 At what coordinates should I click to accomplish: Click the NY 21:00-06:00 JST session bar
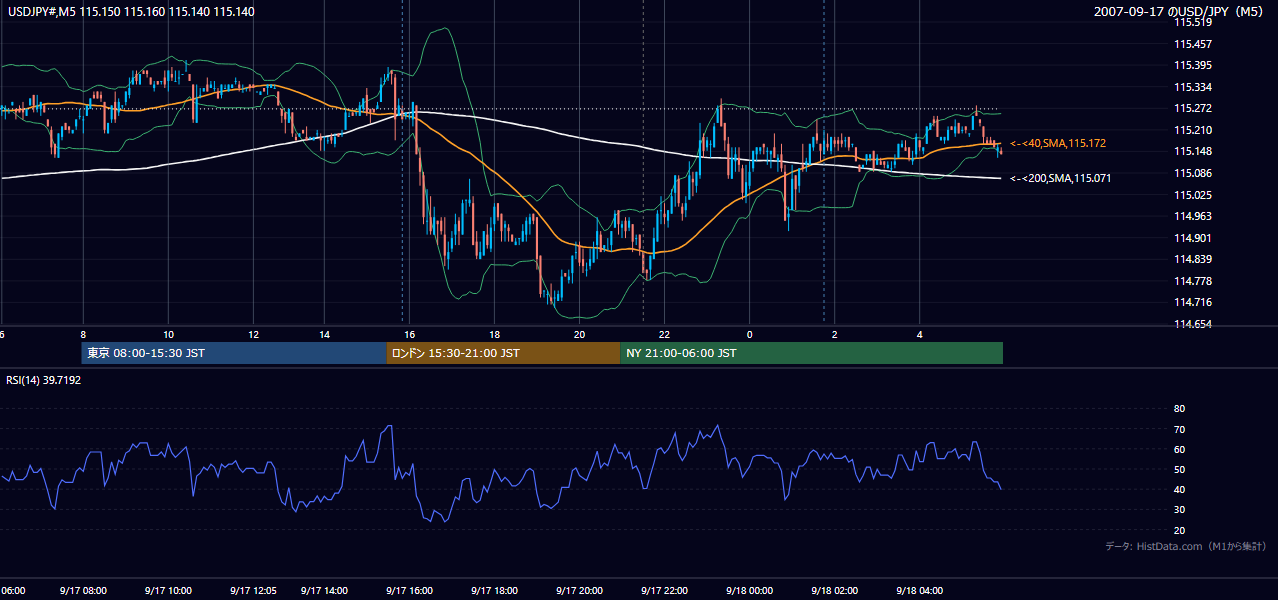(811, 353)
